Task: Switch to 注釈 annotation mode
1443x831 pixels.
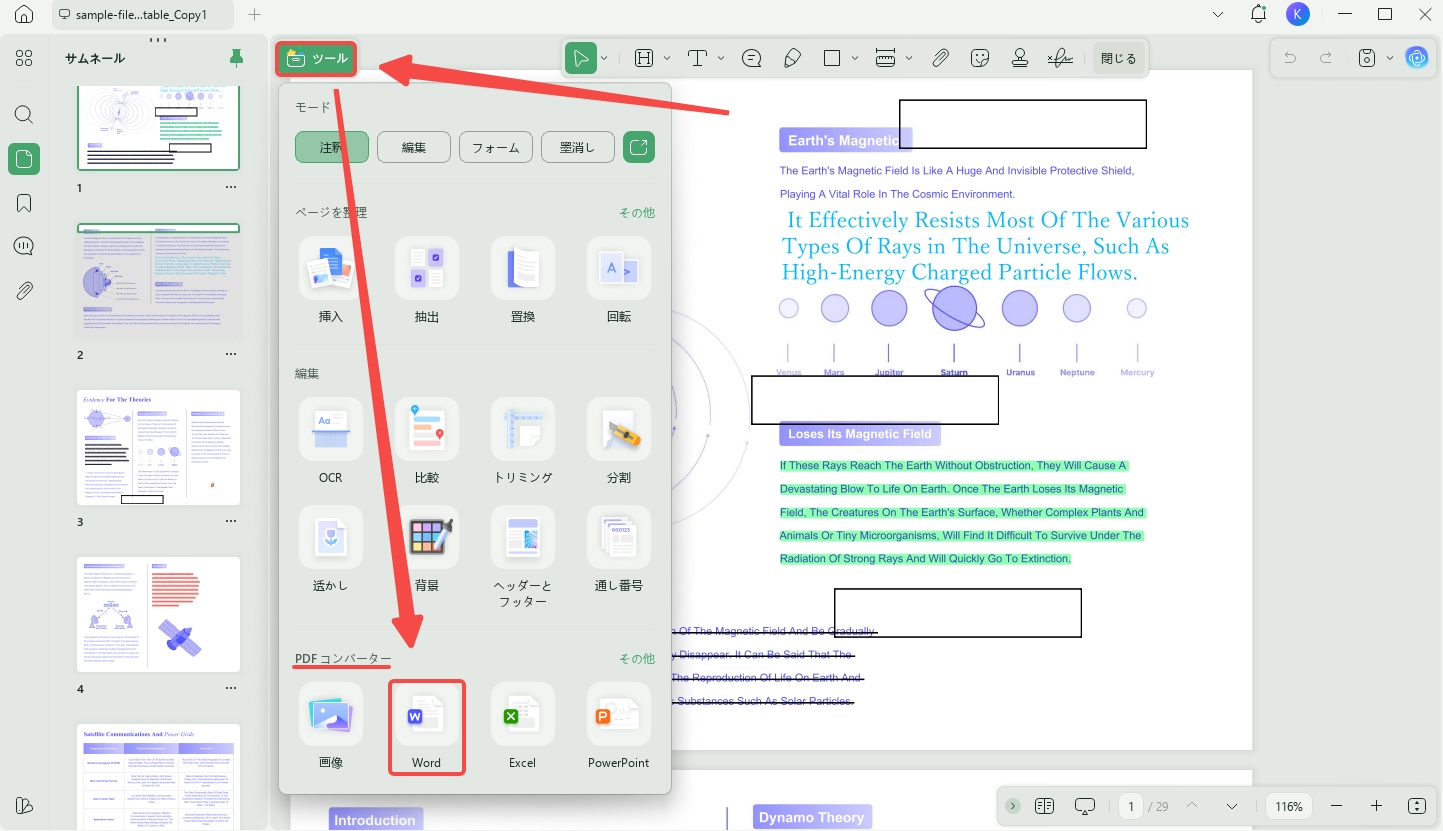Action: pyautogui.click(x=332, y=147)
